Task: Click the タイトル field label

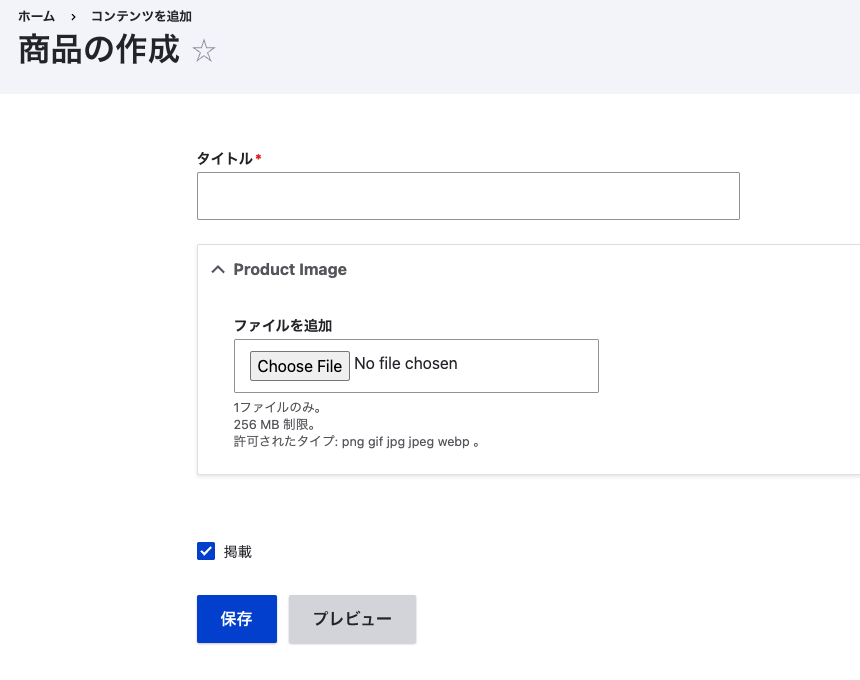Action: tap(225, 158)
